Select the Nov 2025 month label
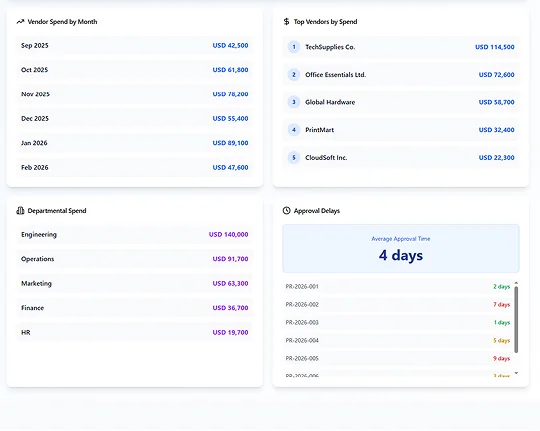540x431 pixels. click(35, 94)
